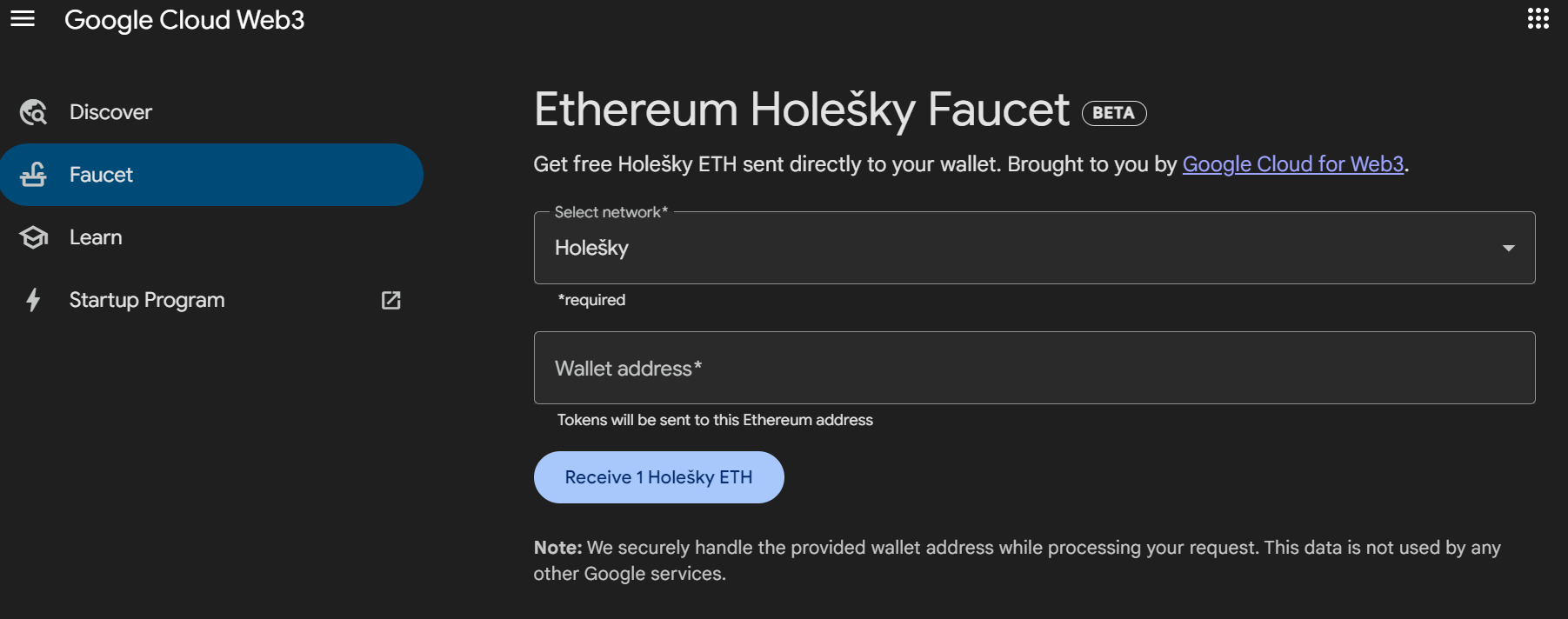Click the BETA badge
The image size is (1568, 619).
[1113, 113]
